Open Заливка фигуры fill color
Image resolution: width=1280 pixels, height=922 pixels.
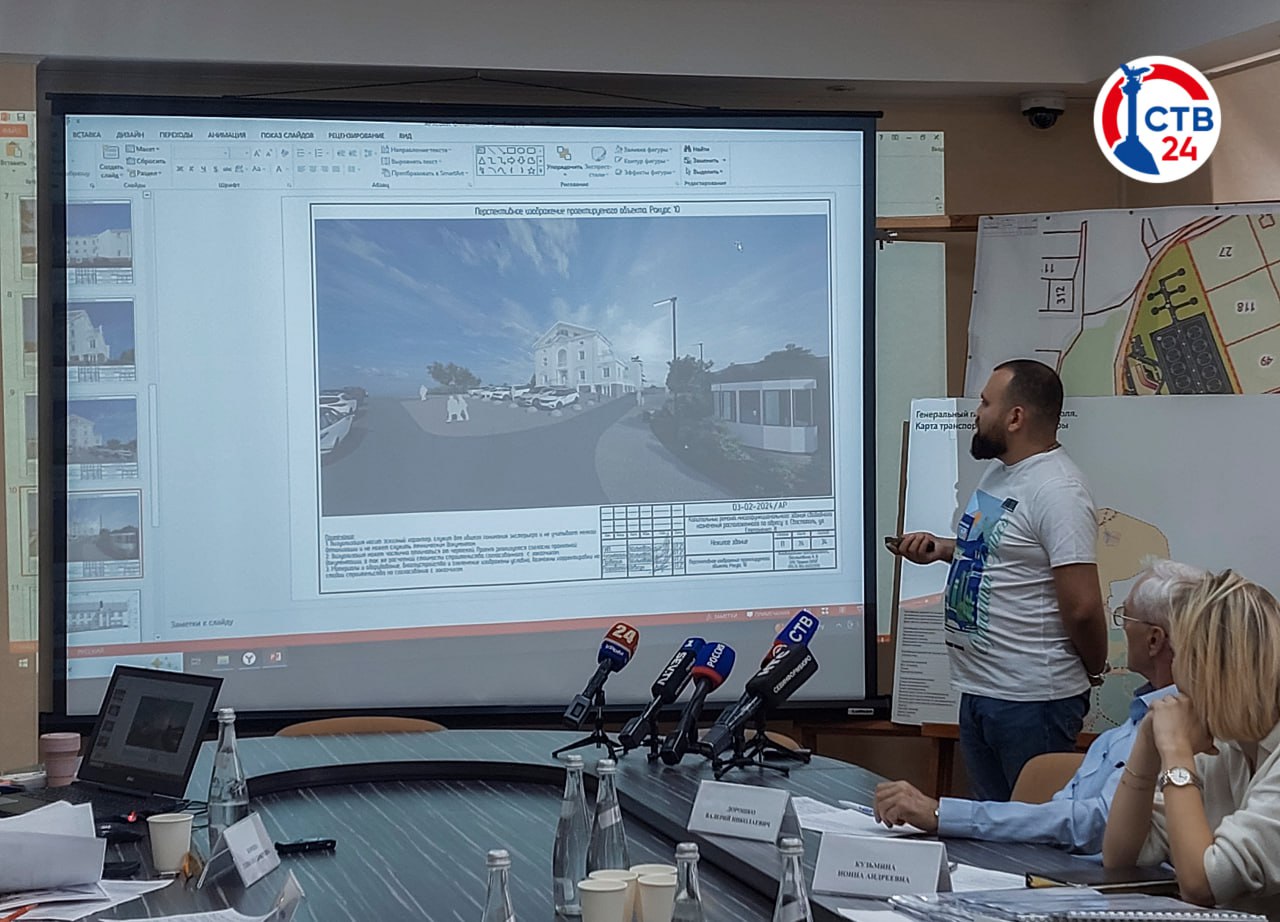point(643,149)
